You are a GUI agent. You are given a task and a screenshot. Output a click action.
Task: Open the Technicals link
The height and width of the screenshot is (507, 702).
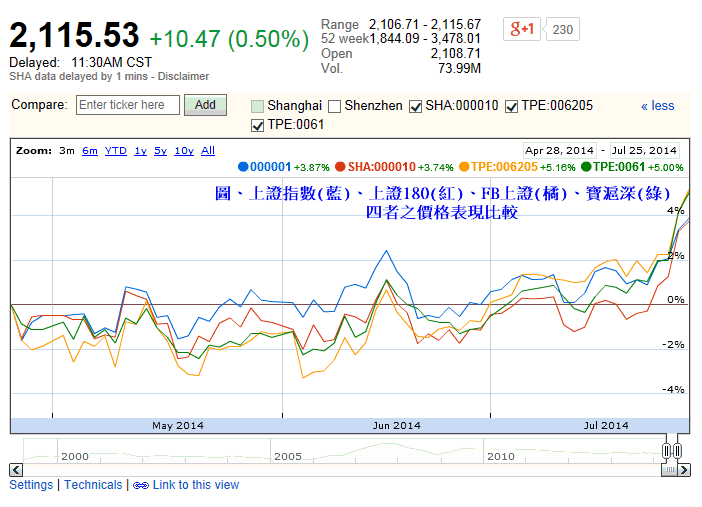pyautogui.click(x=93, y=485)
